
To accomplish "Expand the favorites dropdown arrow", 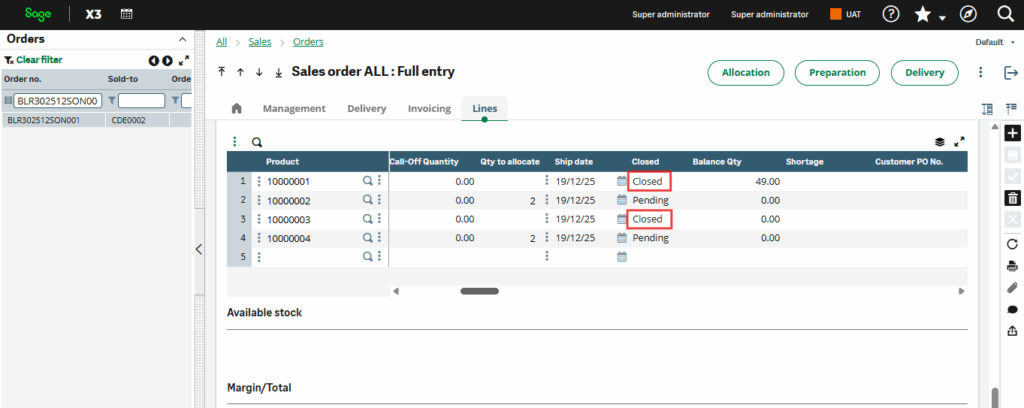I will 942,18.
